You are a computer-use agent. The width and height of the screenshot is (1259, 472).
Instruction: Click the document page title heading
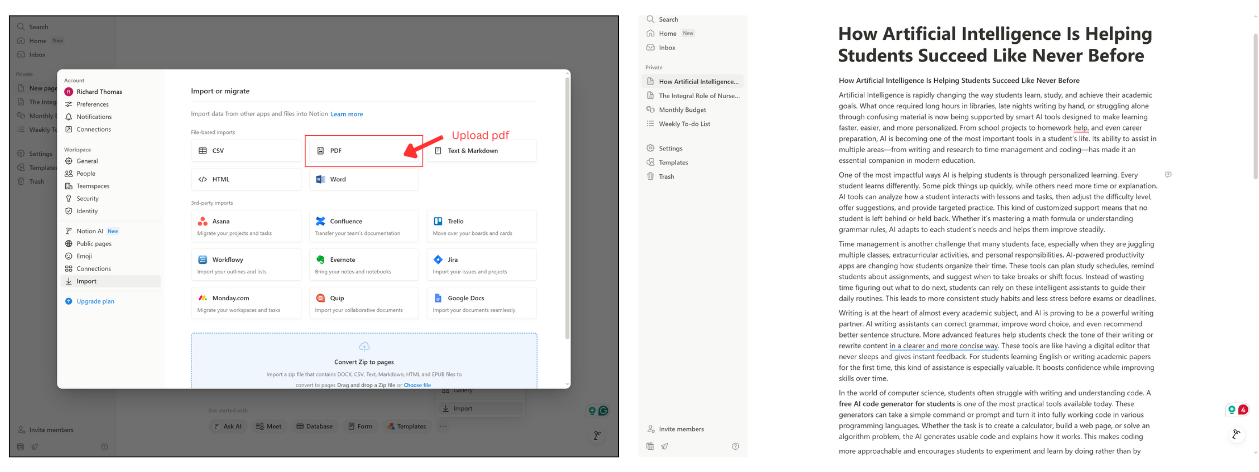[995, 44]
